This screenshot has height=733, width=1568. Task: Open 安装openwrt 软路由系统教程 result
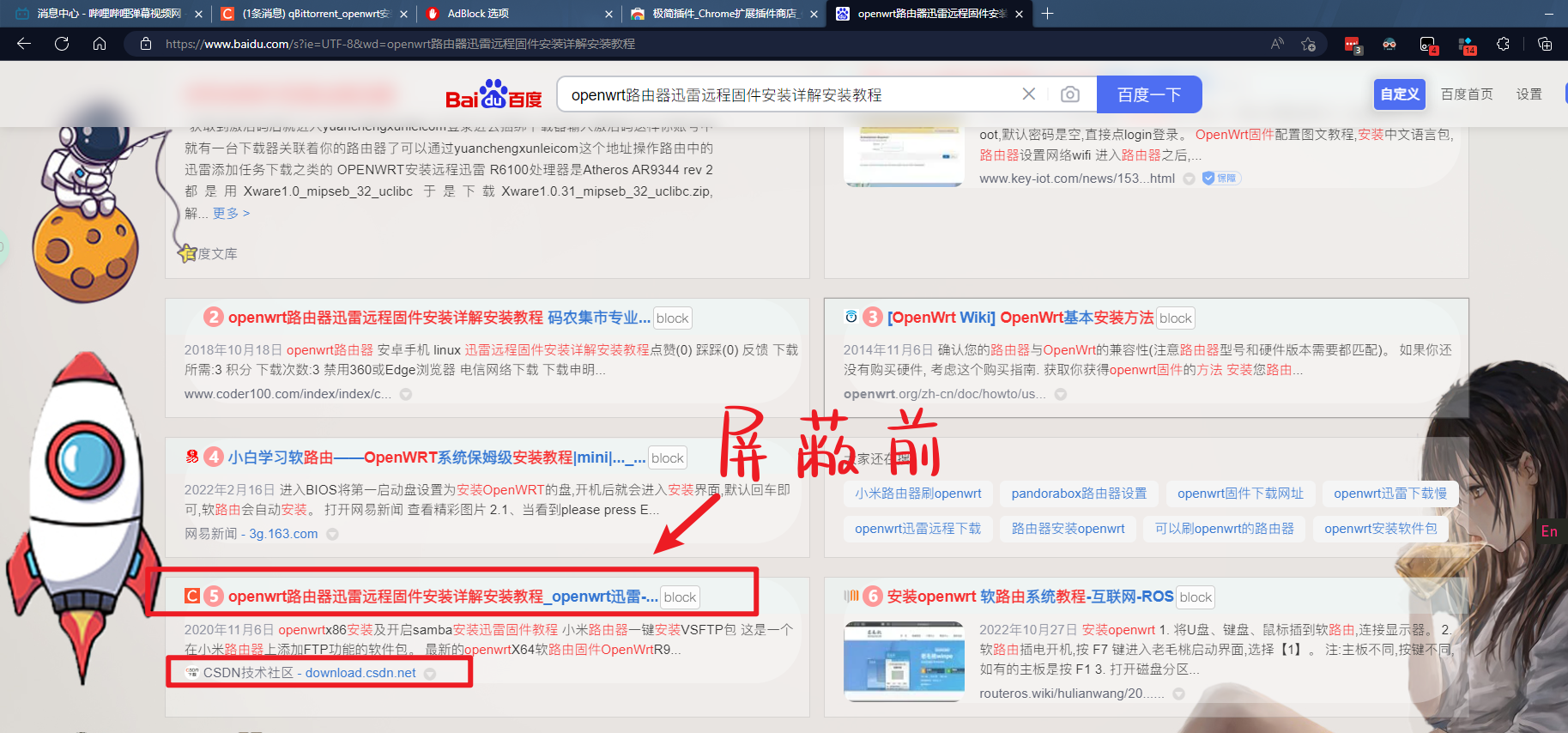[x=1031, y=597]
